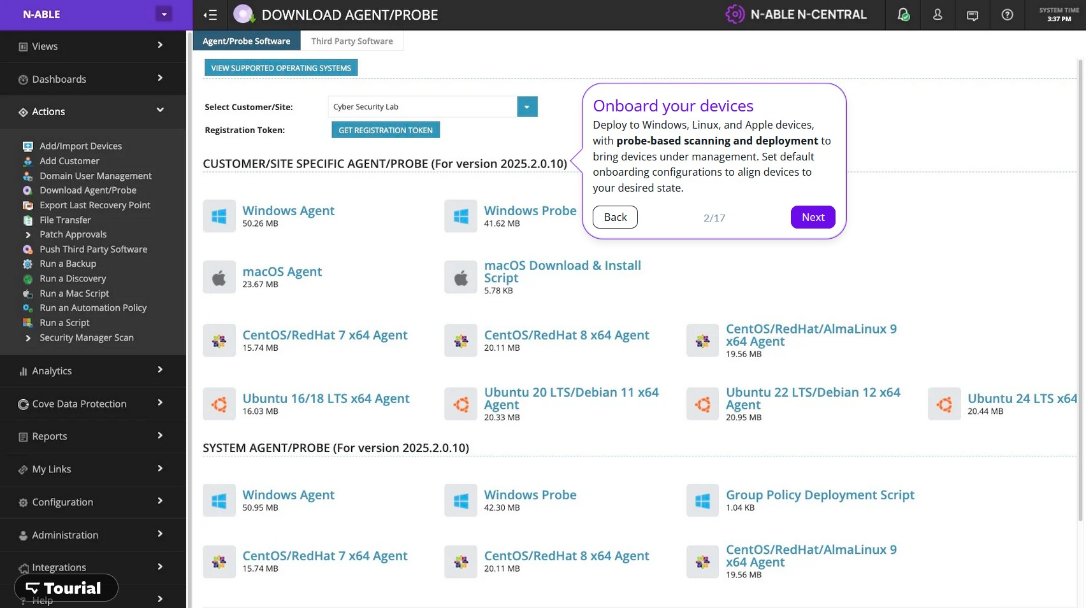This screenshot has width=1086, height=608.
Task: Click the Run a Script icon
Action: 28,323
